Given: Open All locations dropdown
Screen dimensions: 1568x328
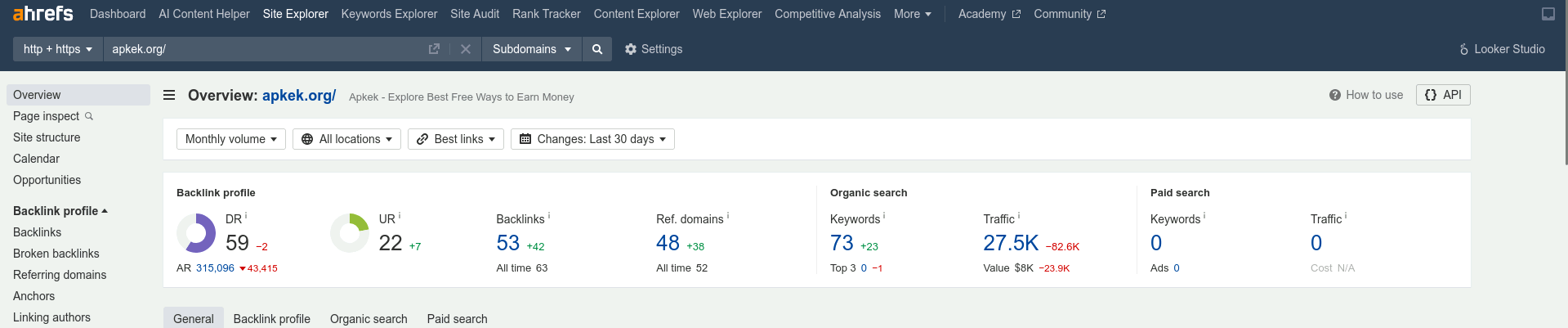Looking at the screenshot, I should [x=346, y=139].
